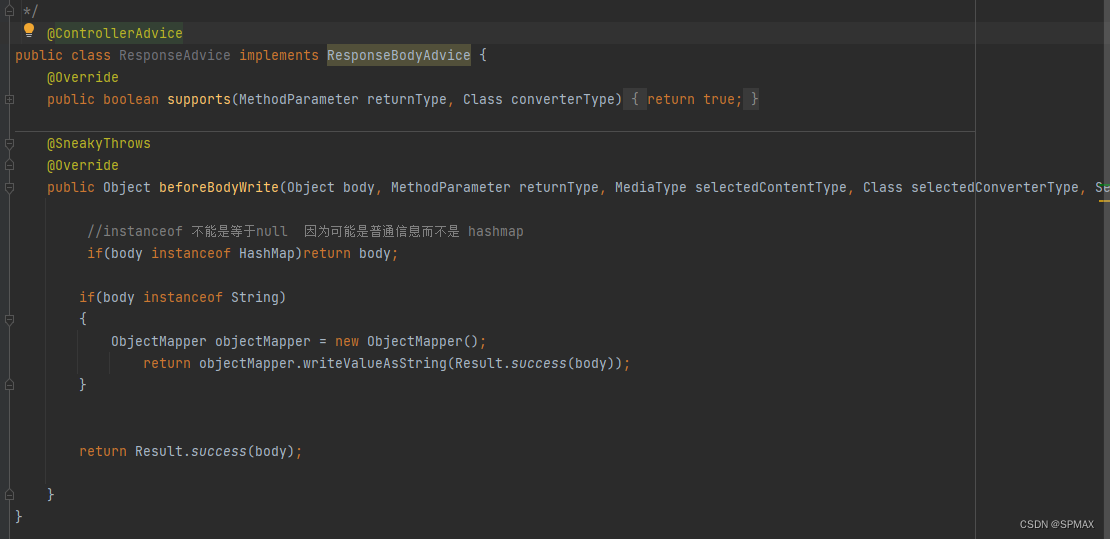Click the Chinese instanceof comment line
Image resolution: width=1110 pixels, height=539 pixels.
coord(306,232)
